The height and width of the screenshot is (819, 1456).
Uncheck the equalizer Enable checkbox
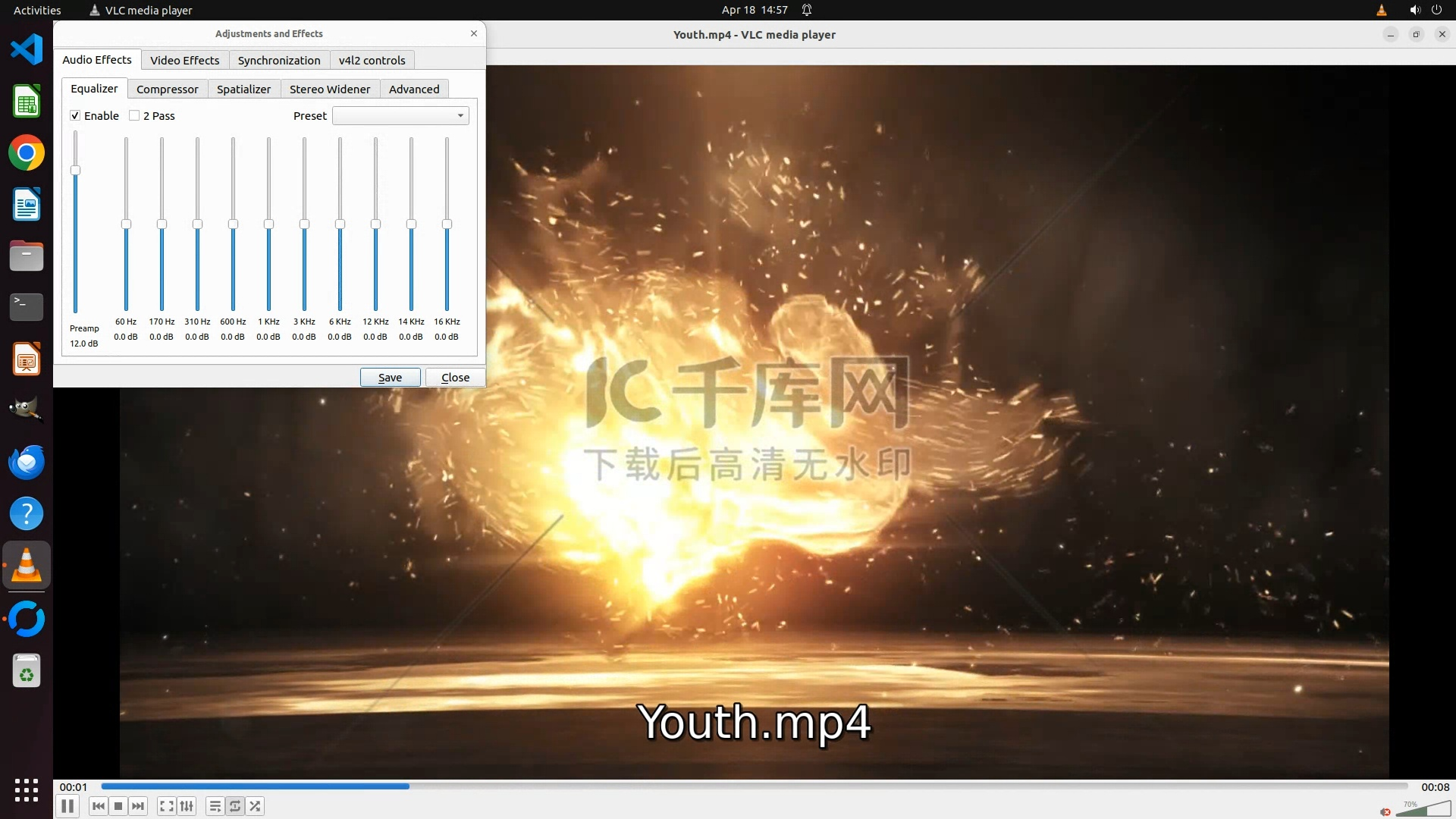click(x=75, y=115)
